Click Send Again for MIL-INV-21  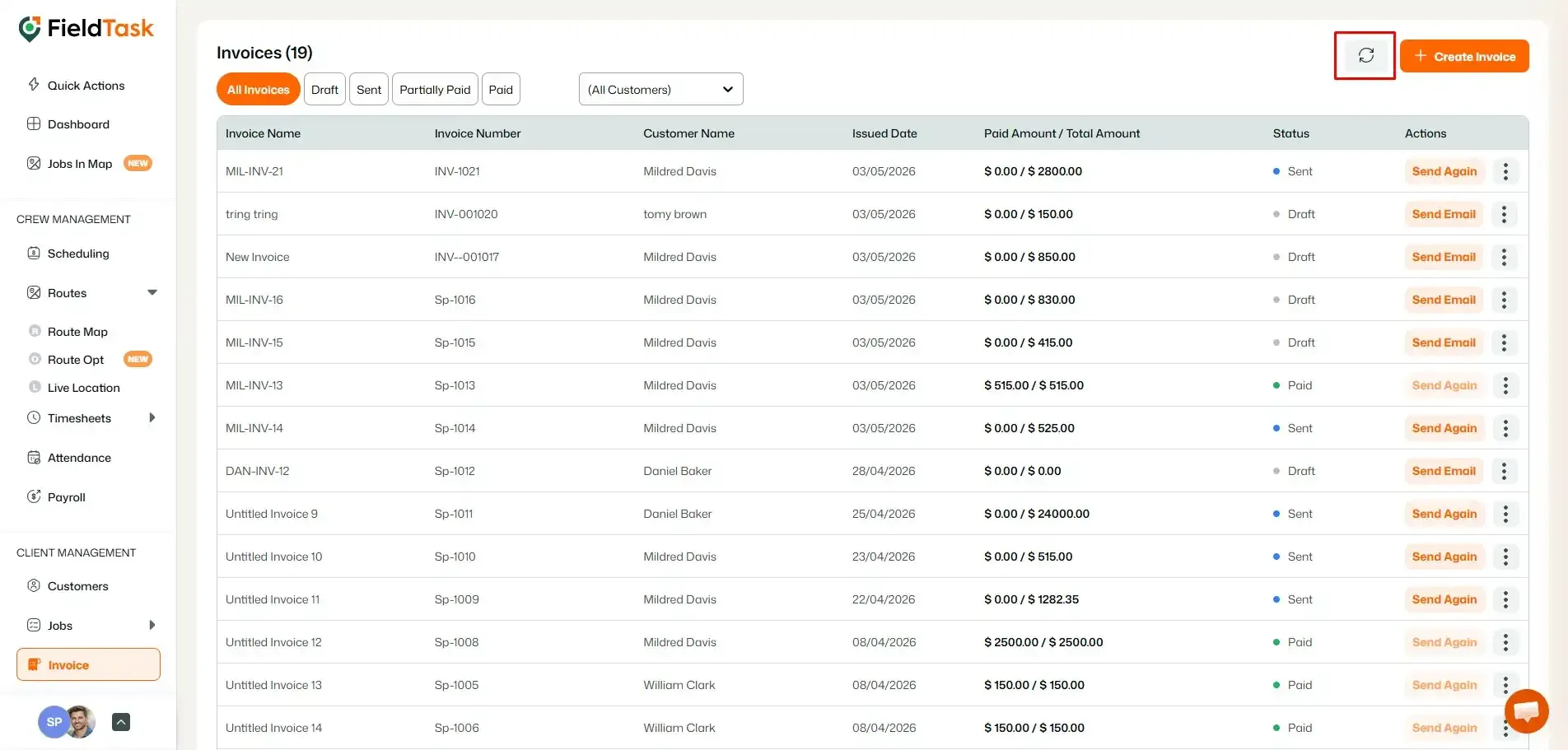tap(1444, 171)
